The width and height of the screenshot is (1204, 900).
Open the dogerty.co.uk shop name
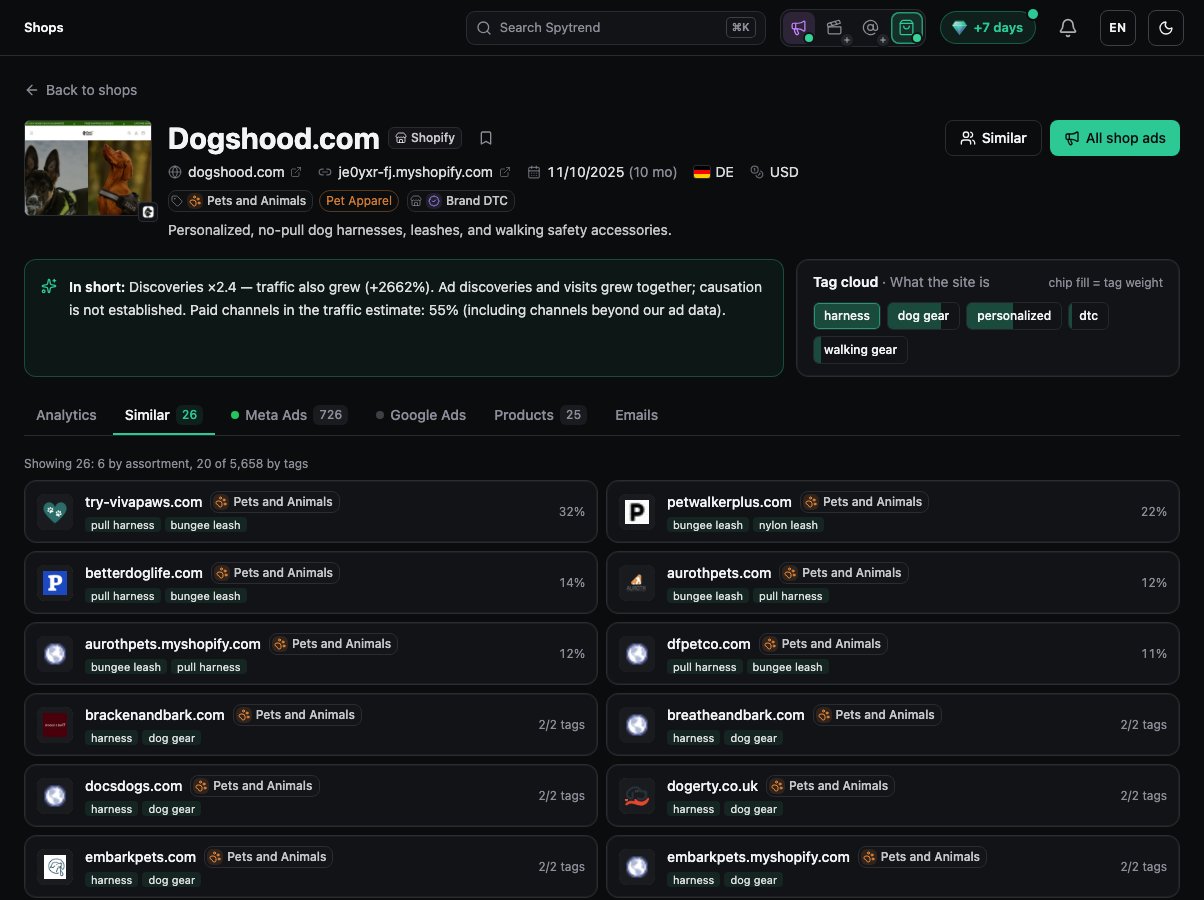(713, 786)
